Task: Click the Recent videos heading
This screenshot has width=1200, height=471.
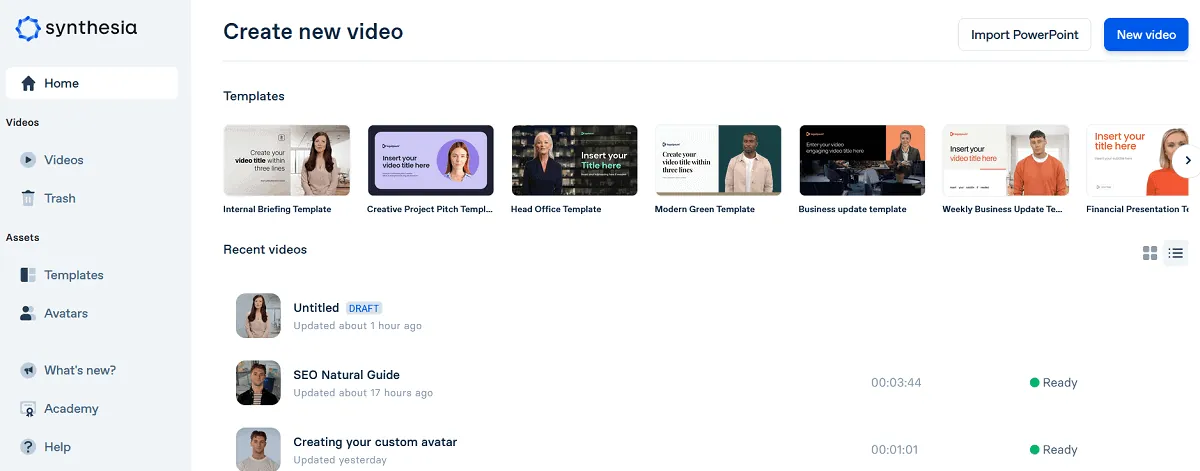Action: [x=265, y=249]
